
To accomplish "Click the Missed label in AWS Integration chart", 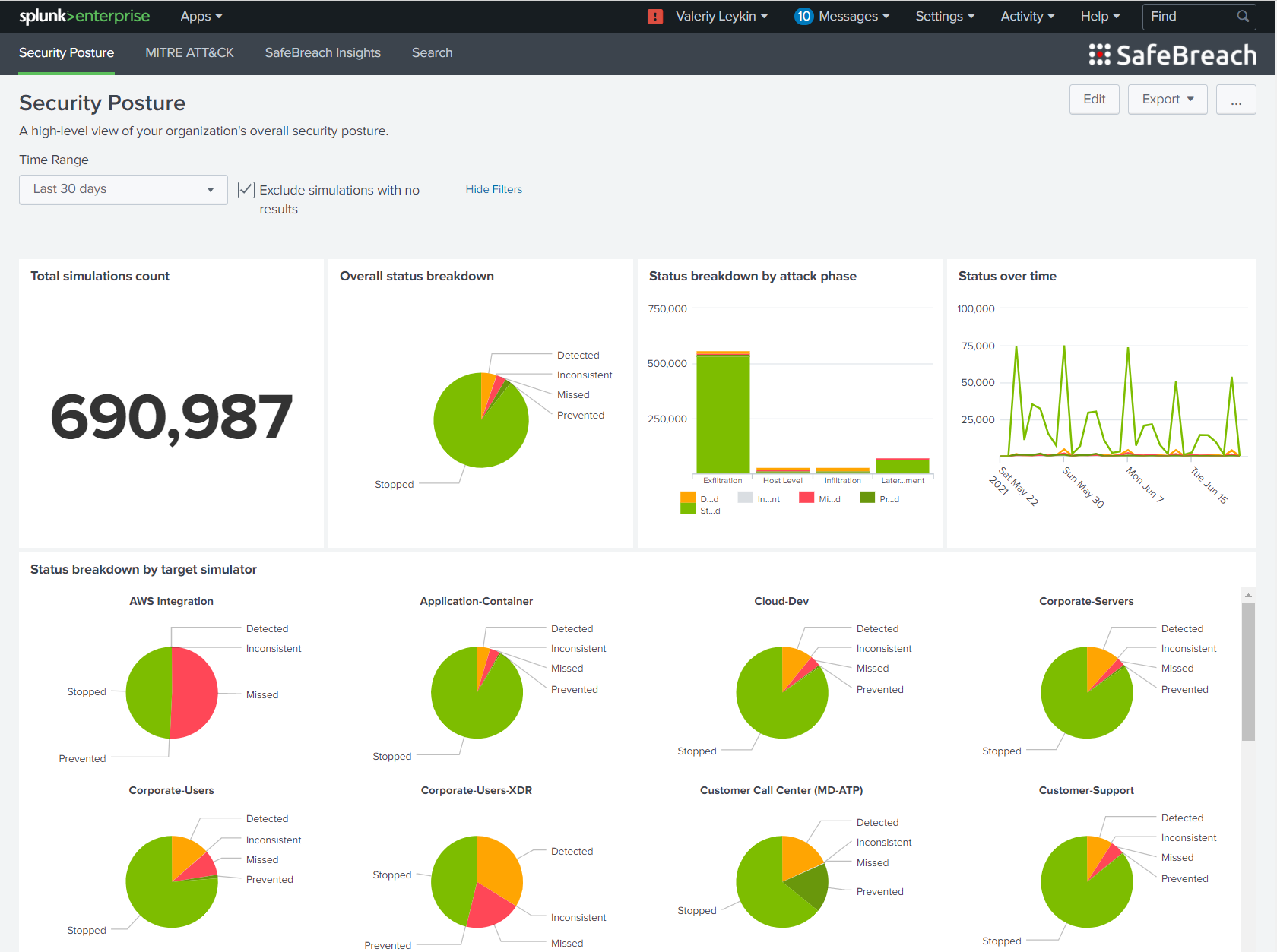I will pos(262,694).
